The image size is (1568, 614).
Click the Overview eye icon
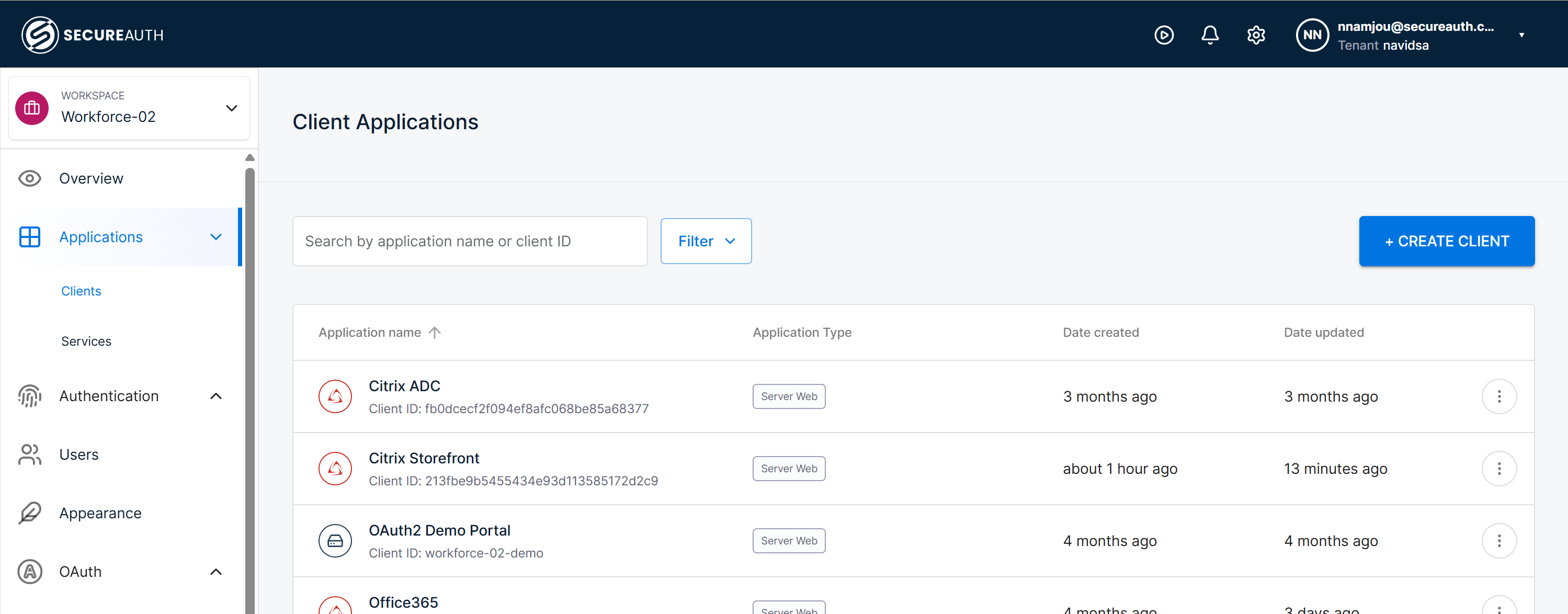point(29,178)
